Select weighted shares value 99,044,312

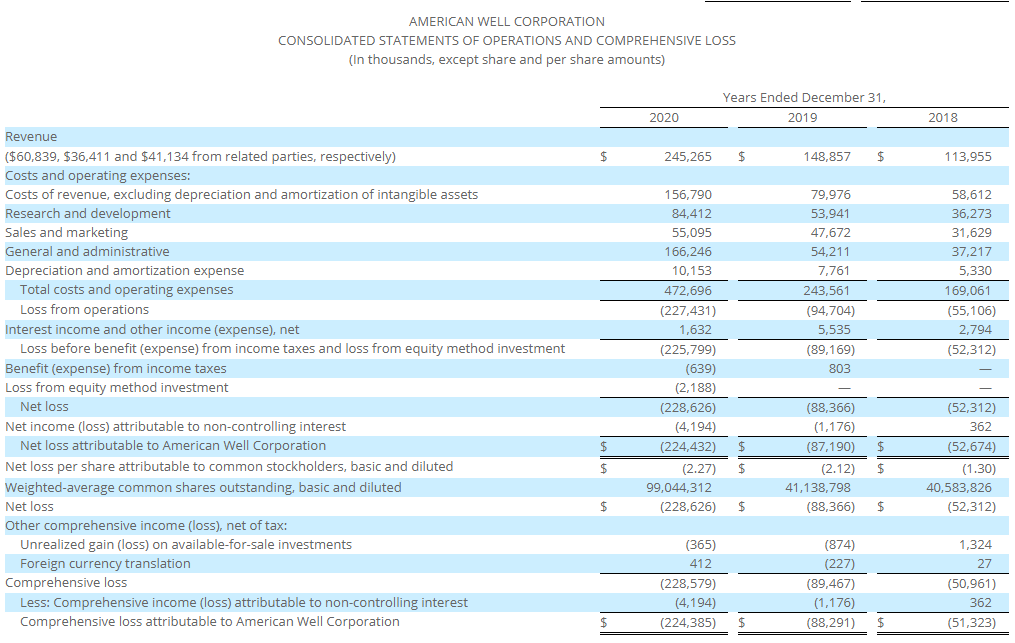pos(678,488)
